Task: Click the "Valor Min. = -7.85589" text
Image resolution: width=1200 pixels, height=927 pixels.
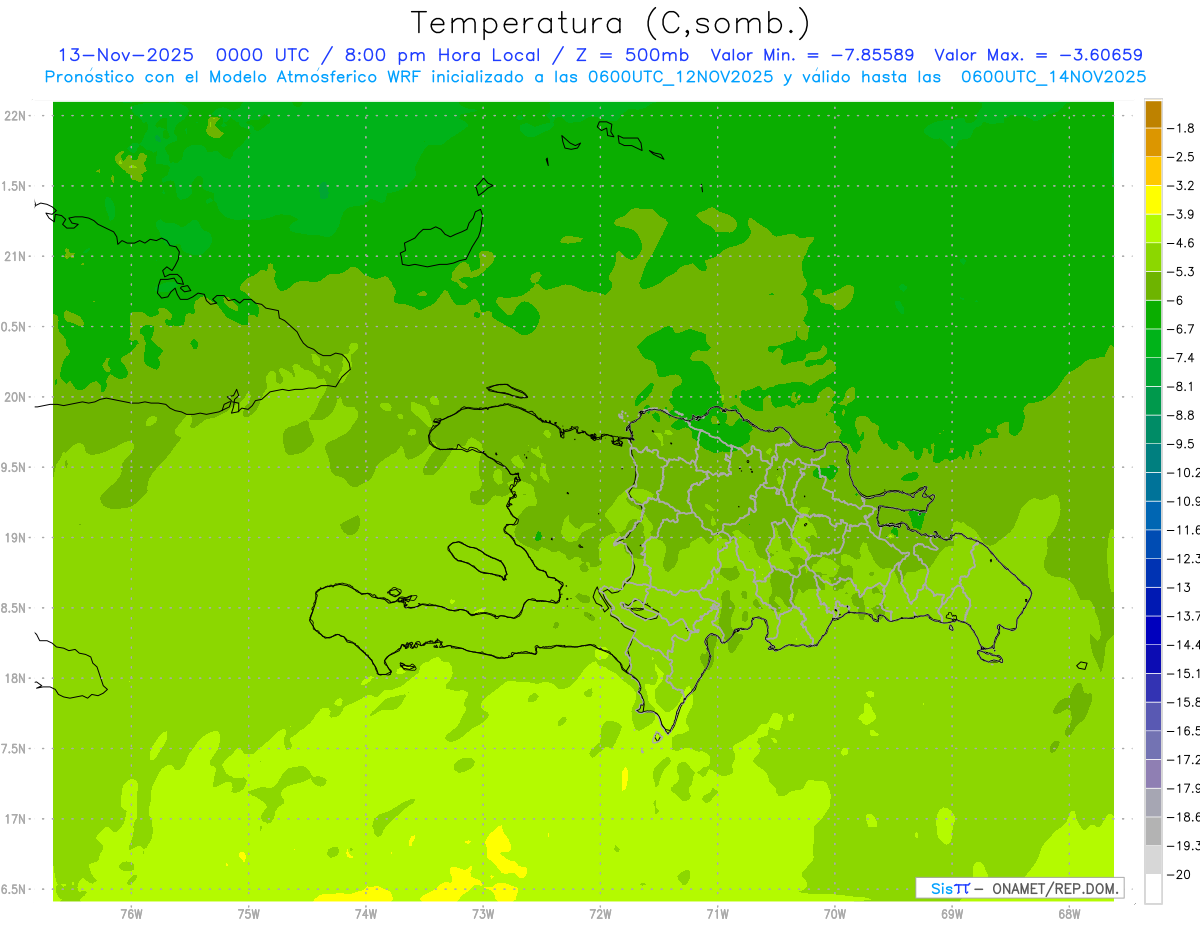Action: click(x=812, y=55)
